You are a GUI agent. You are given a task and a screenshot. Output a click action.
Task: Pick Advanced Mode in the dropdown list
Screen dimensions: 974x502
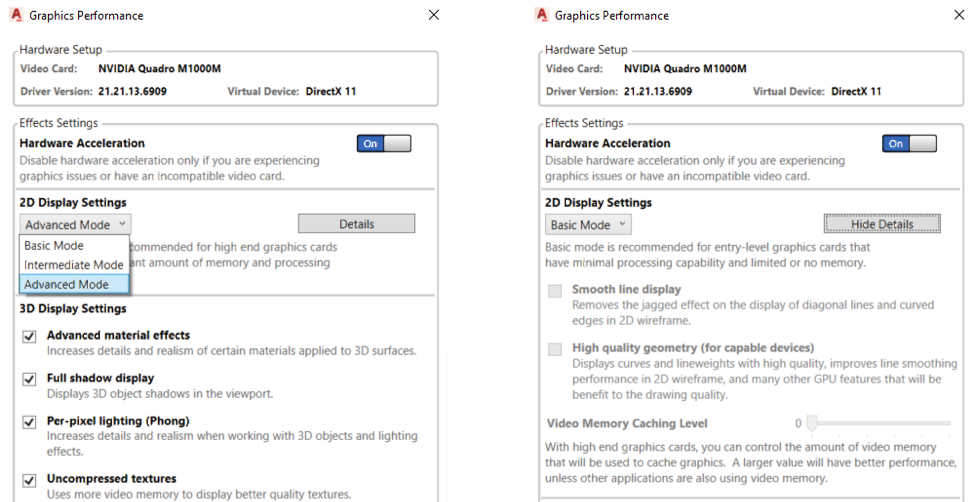click(67, 284)
